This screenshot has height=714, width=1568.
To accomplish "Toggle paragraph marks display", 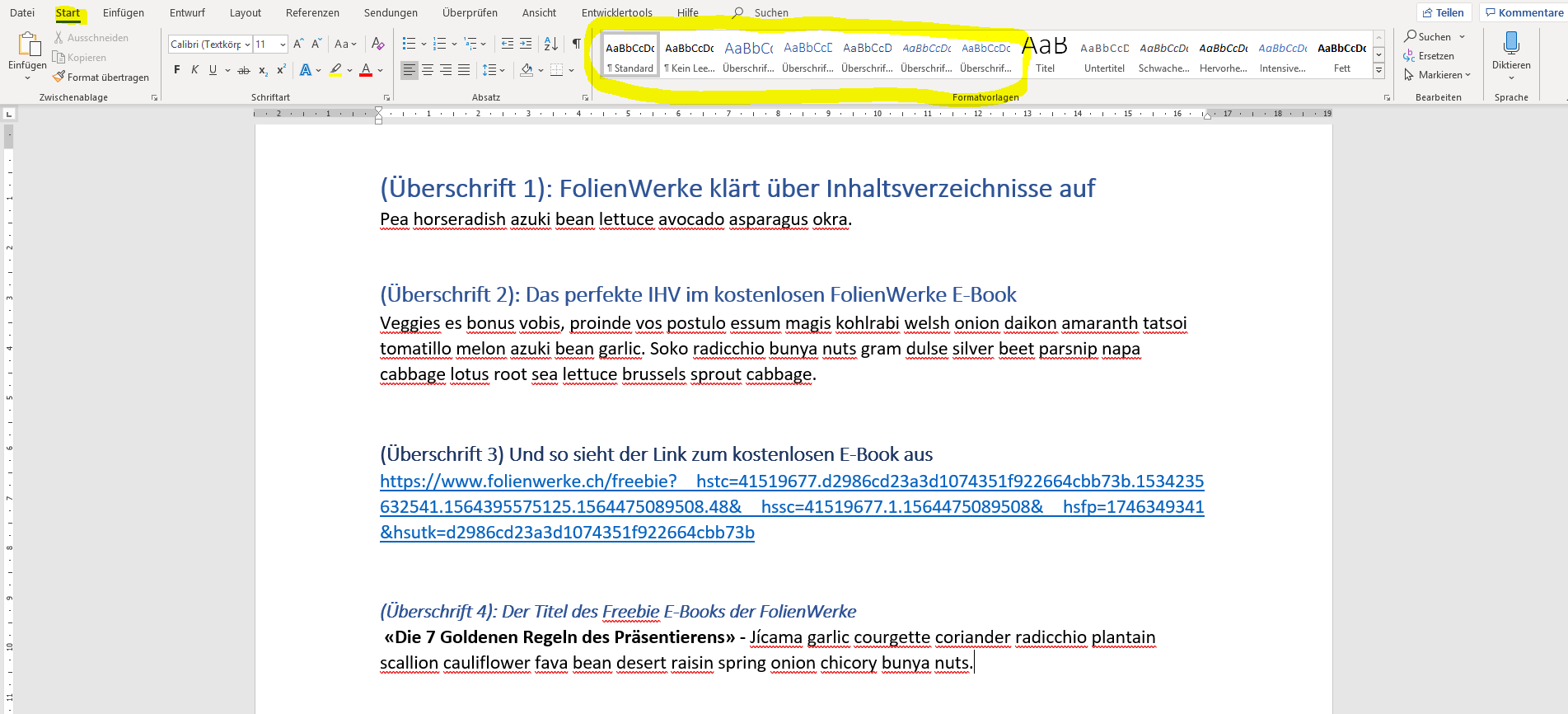I will click(577, 44).
